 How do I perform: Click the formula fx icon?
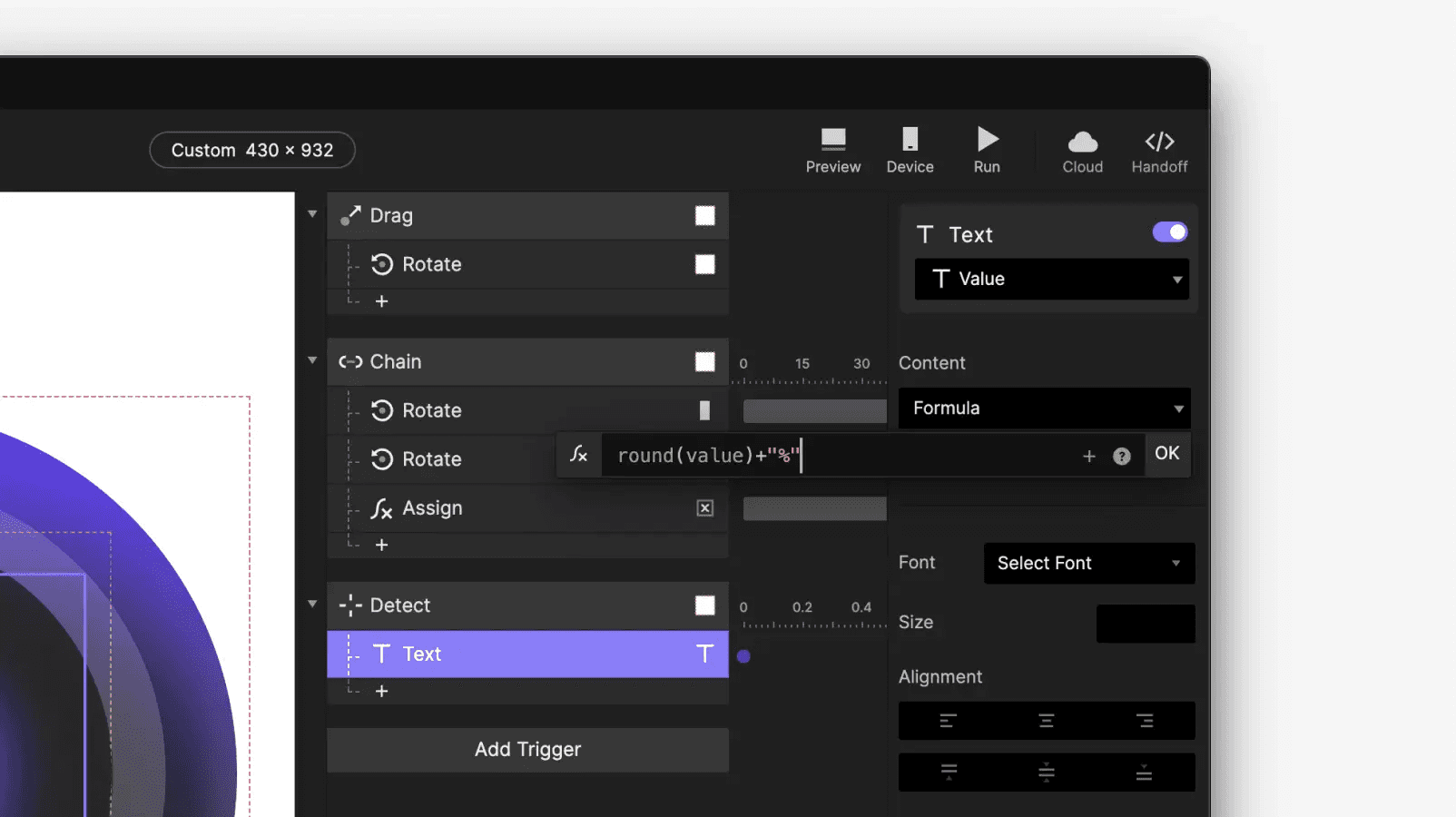579,455
